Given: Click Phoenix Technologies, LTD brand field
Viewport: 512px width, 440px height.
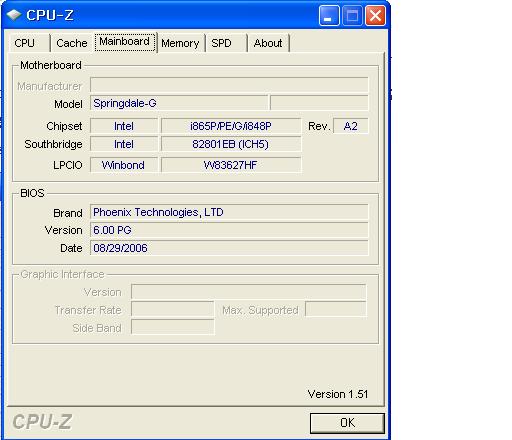Looking at the screenshot, I should click(229, 212).
